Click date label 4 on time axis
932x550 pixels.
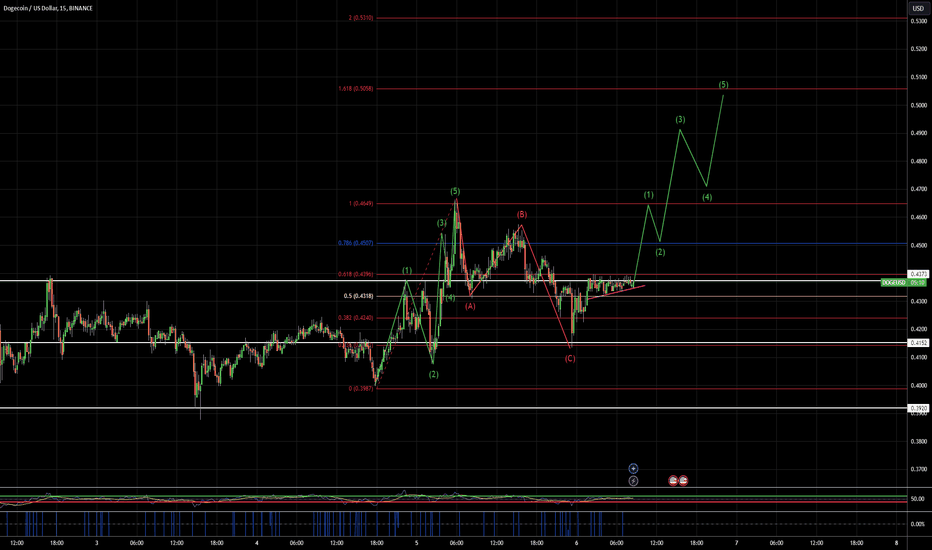257,543
